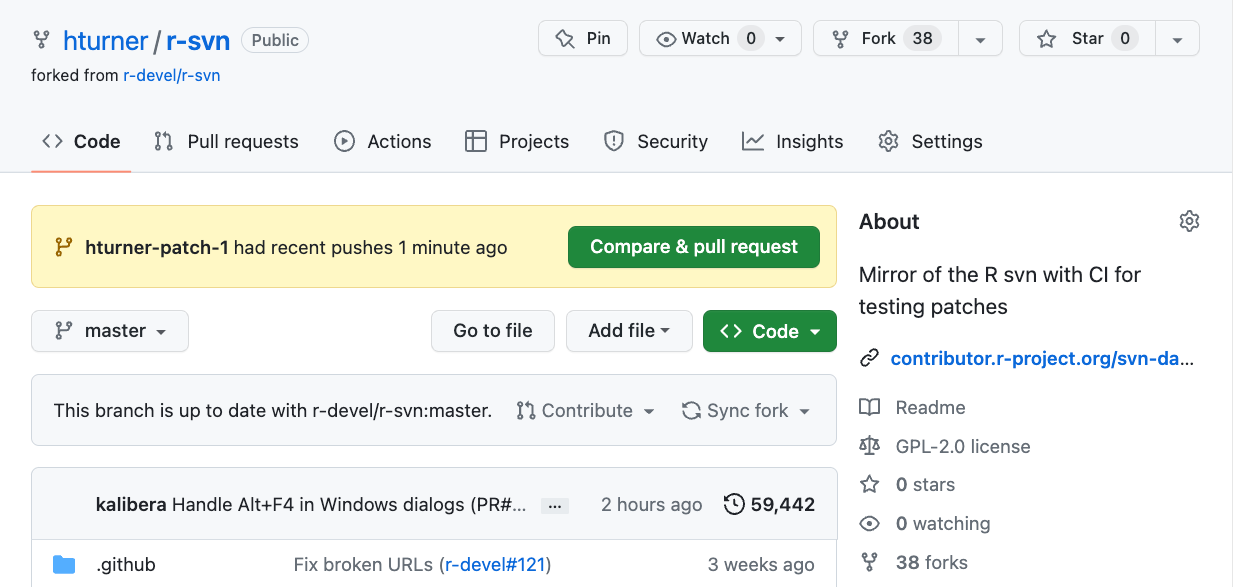Screen dimensions: 1233x587
Task: Click the About section gear icon
Action: [x=1188, y=222]
